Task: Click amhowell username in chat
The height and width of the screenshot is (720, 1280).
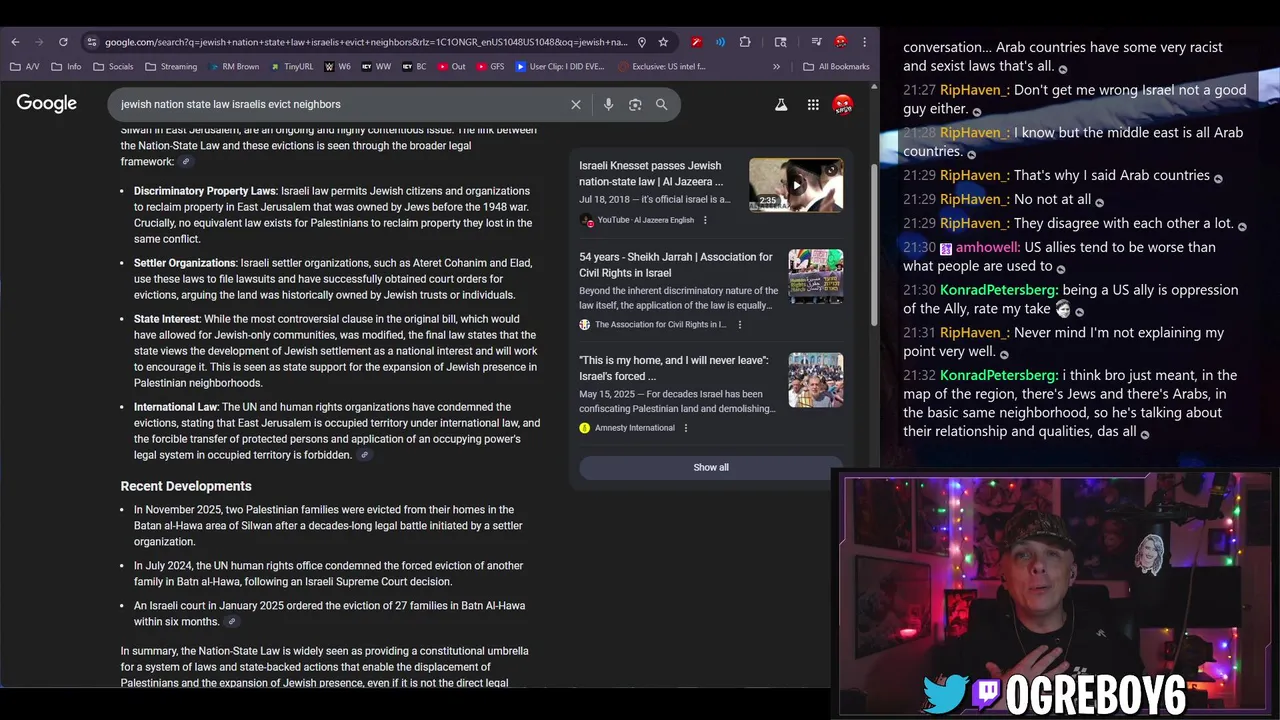Action: point(987,247)
